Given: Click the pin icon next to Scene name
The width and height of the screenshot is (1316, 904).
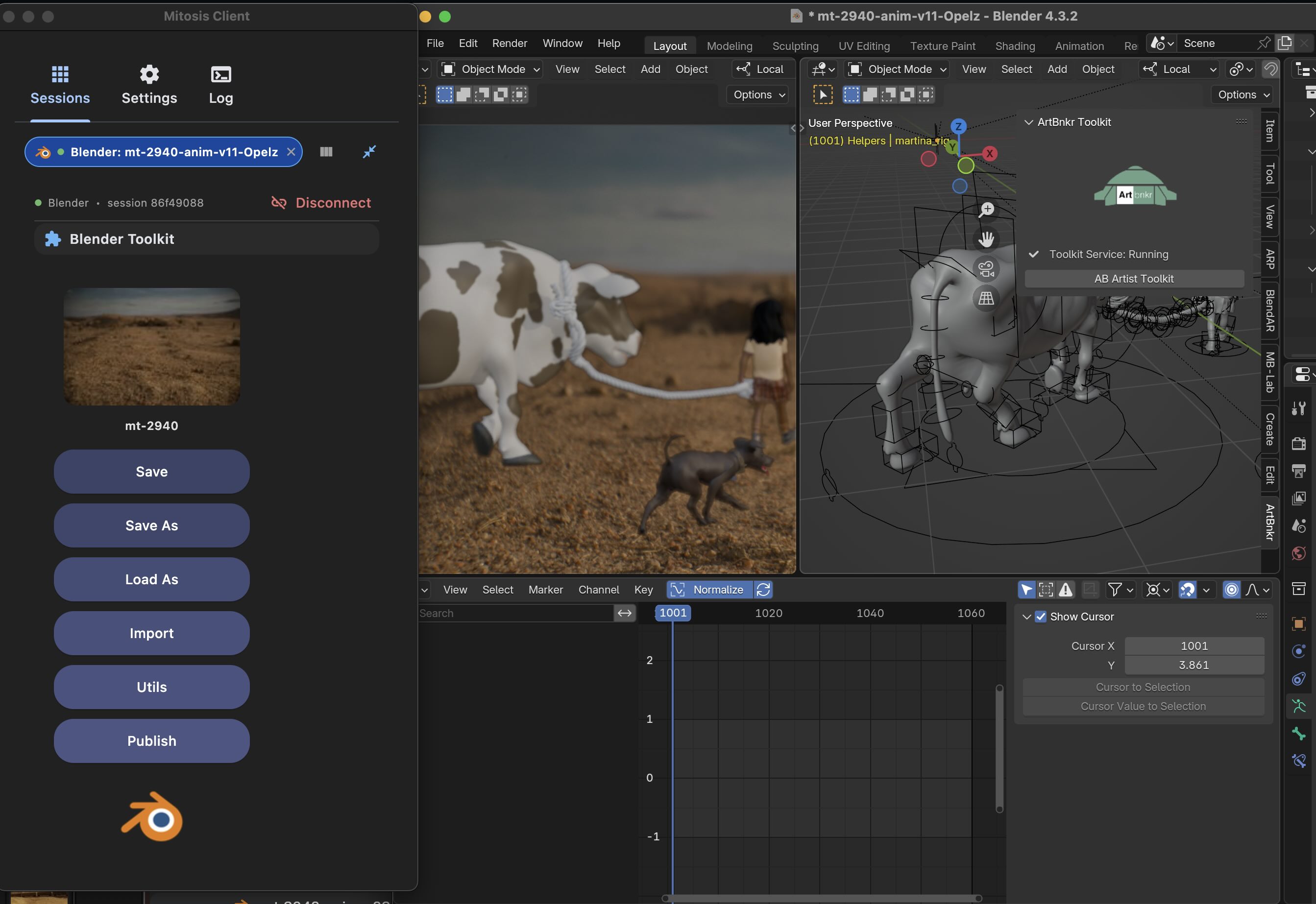Looking at the screenshot, I should (1264, 43).
